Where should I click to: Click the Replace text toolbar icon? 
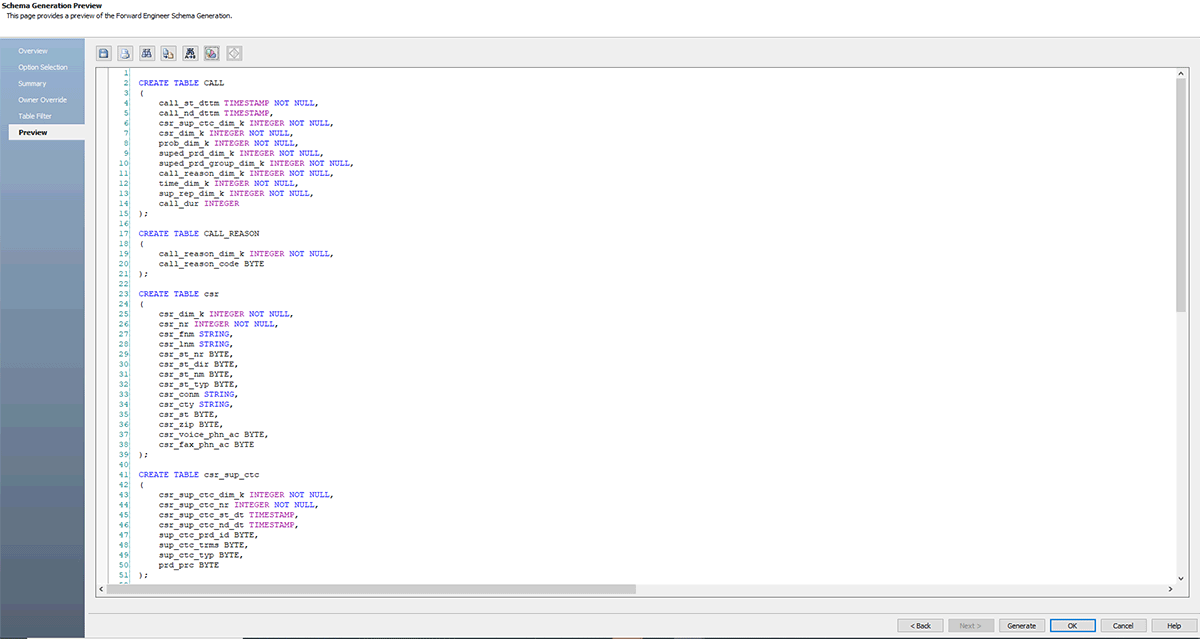point(169,53)
